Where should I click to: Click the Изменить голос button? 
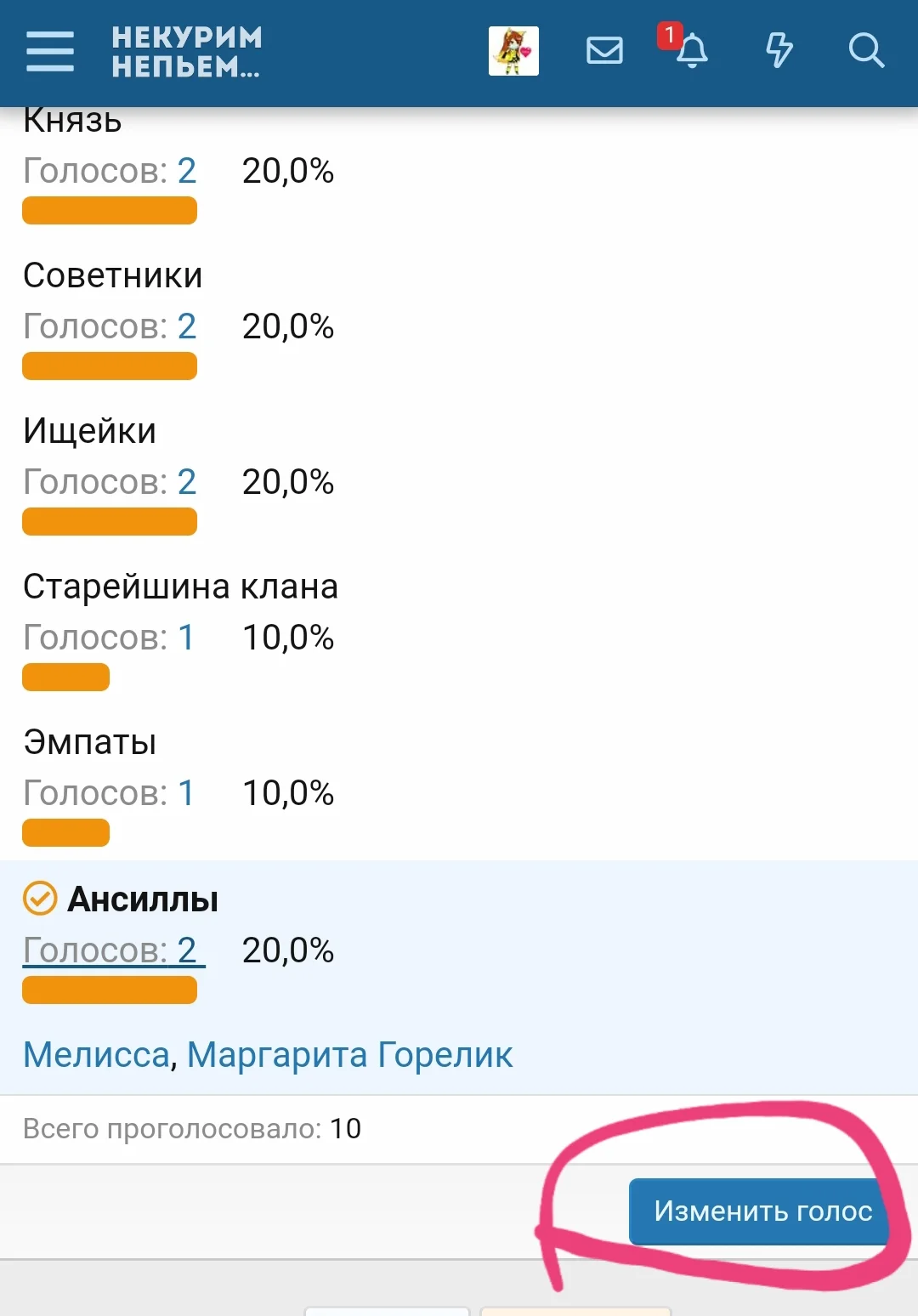click(762, 1211)
